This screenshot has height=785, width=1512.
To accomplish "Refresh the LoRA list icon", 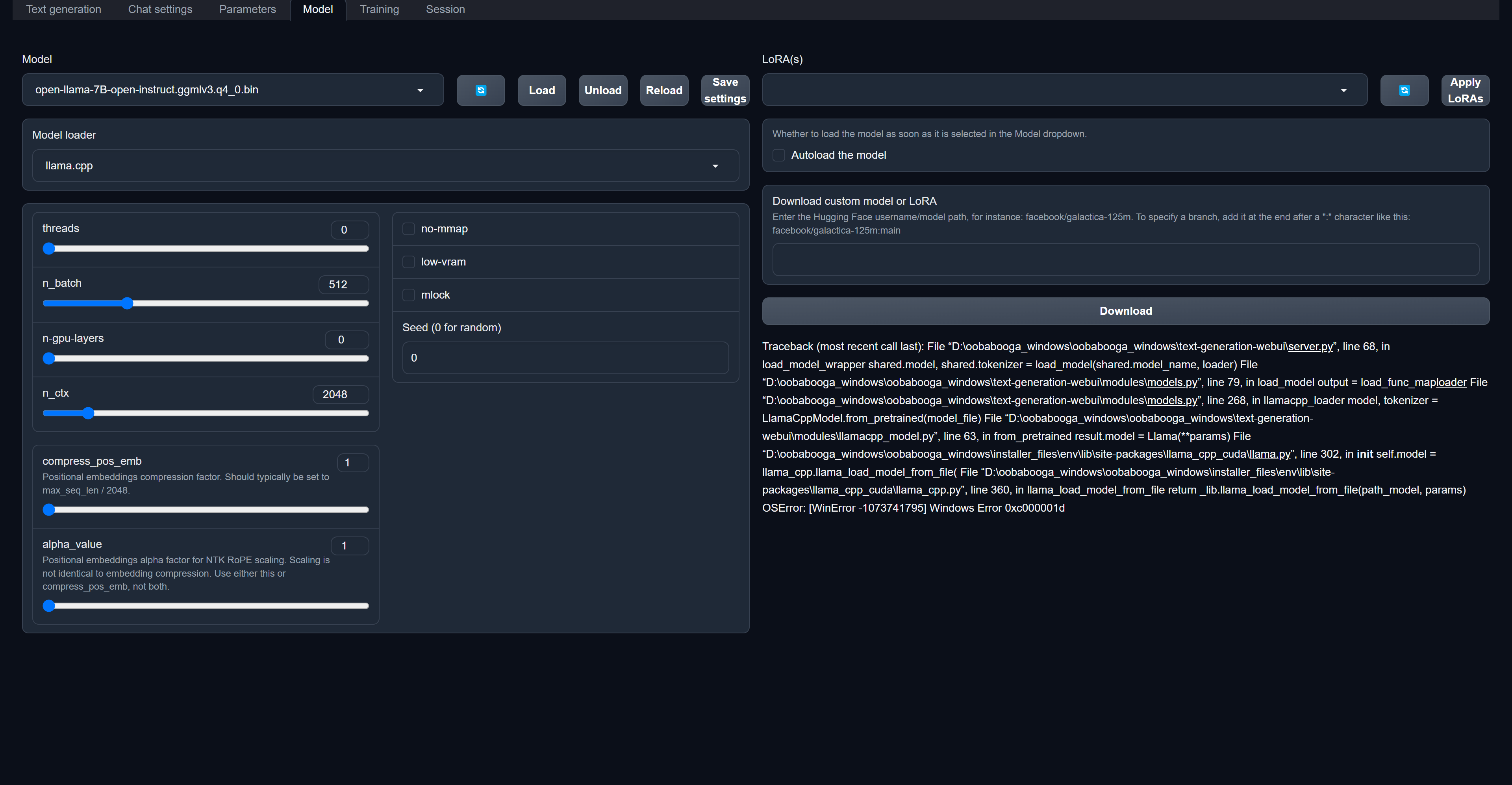I will (1404, 91).
